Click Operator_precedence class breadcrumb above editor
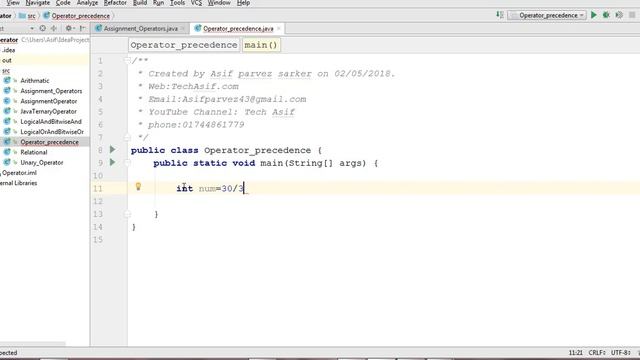 point(184,45)
